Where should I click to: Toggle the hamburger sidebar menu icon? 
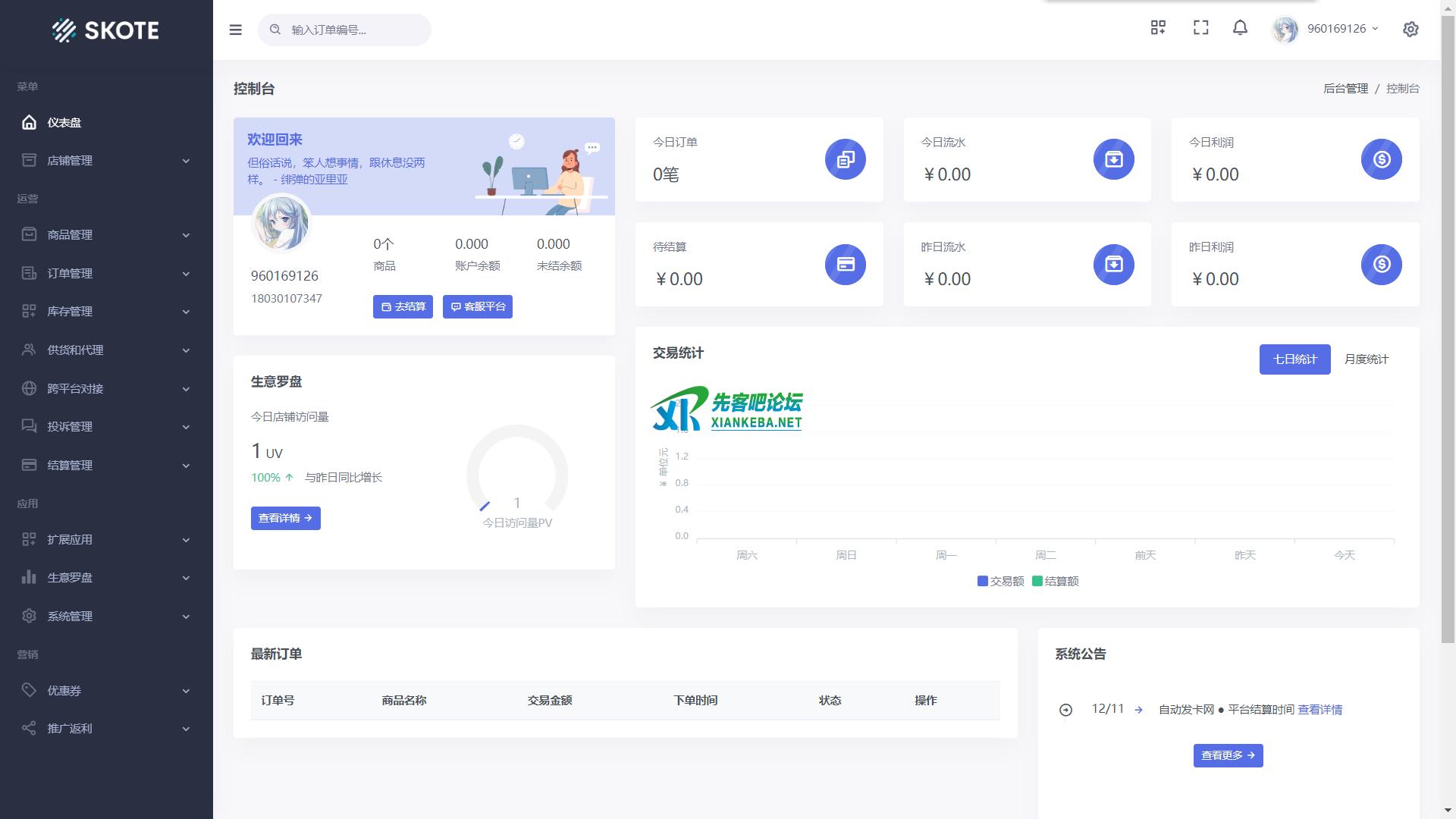[x=235, y=30]
